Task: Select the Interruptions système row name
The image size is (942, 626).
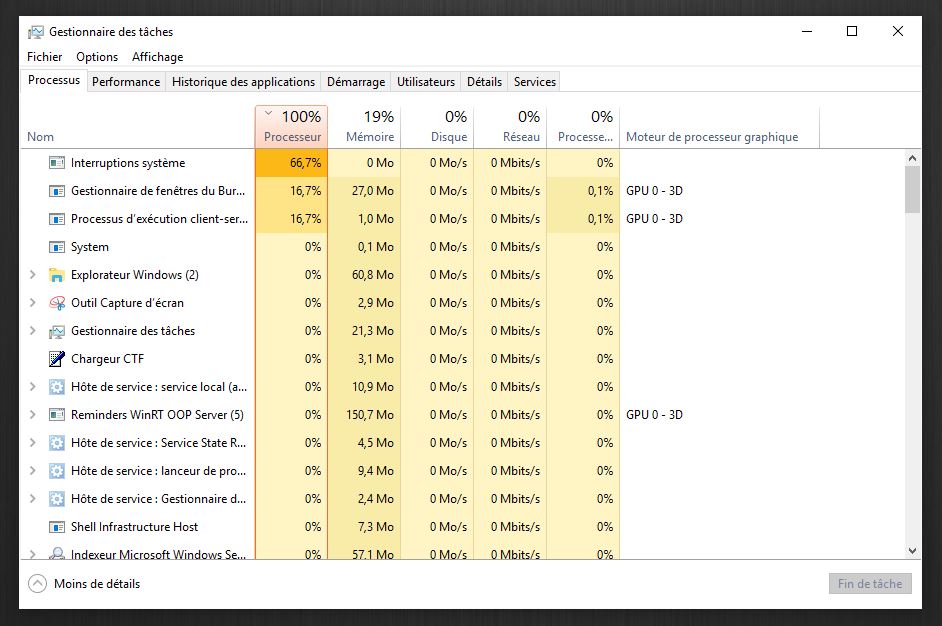Action: click(128, 163)
